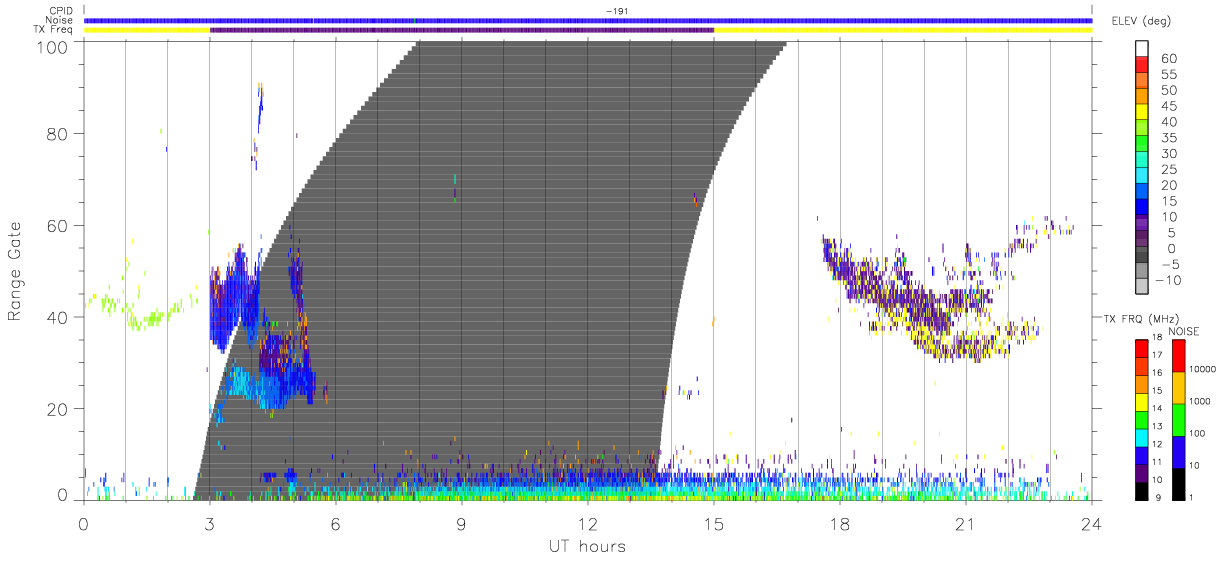
Task: Click the "35" label on the ELEV scale
Action: (1168, 138)
